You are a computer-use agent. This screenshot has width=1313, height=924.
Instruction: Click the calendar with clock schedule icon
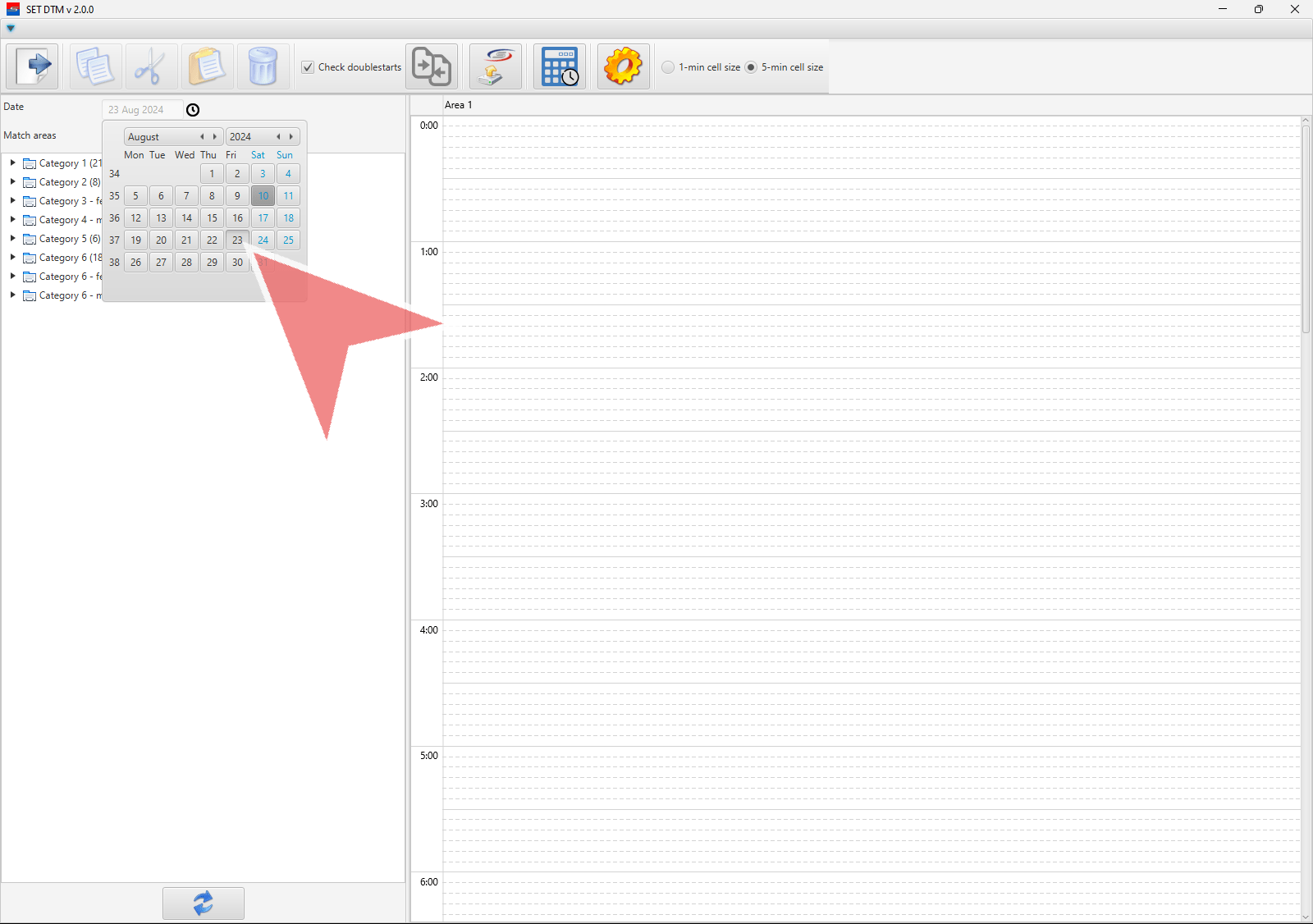pos(560,66)
